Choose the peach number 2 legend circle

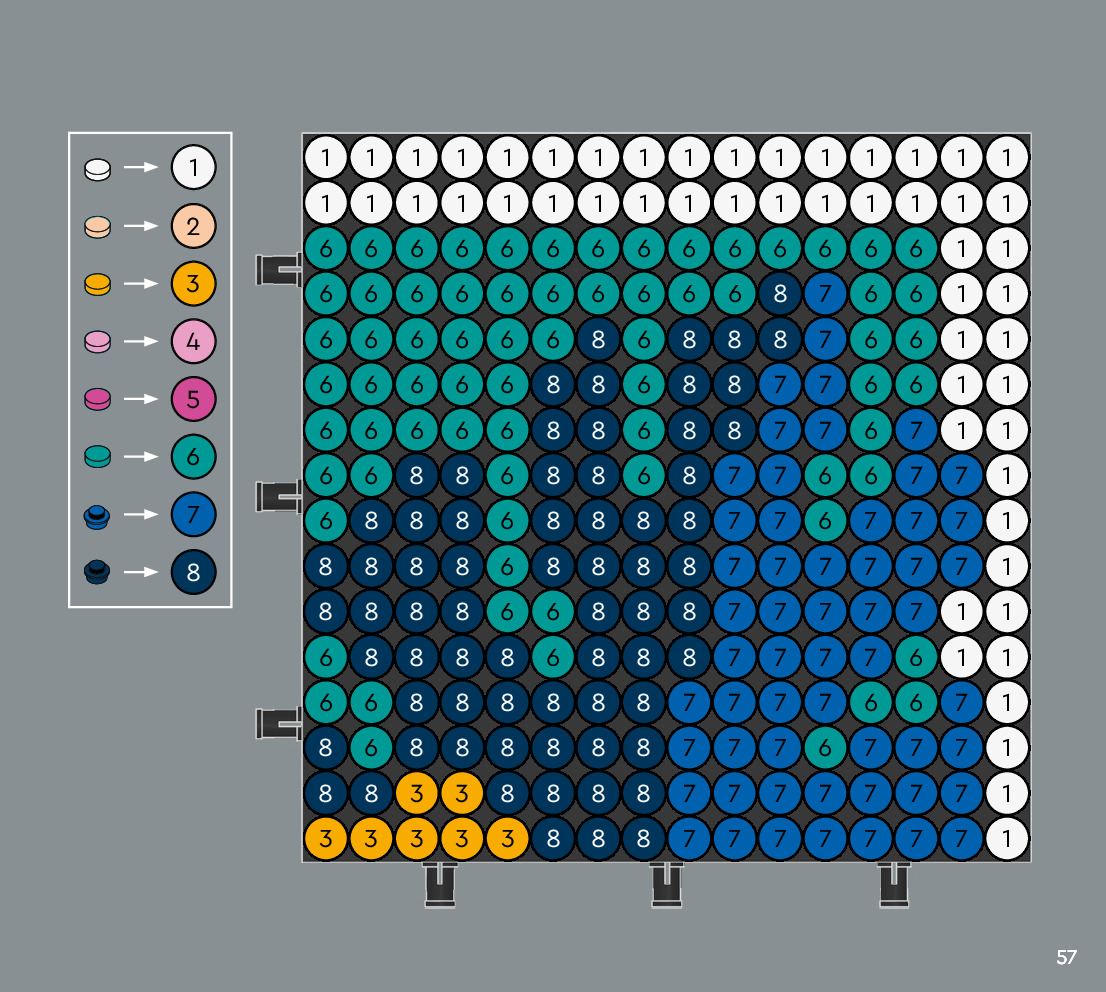[x=193, y=226]
